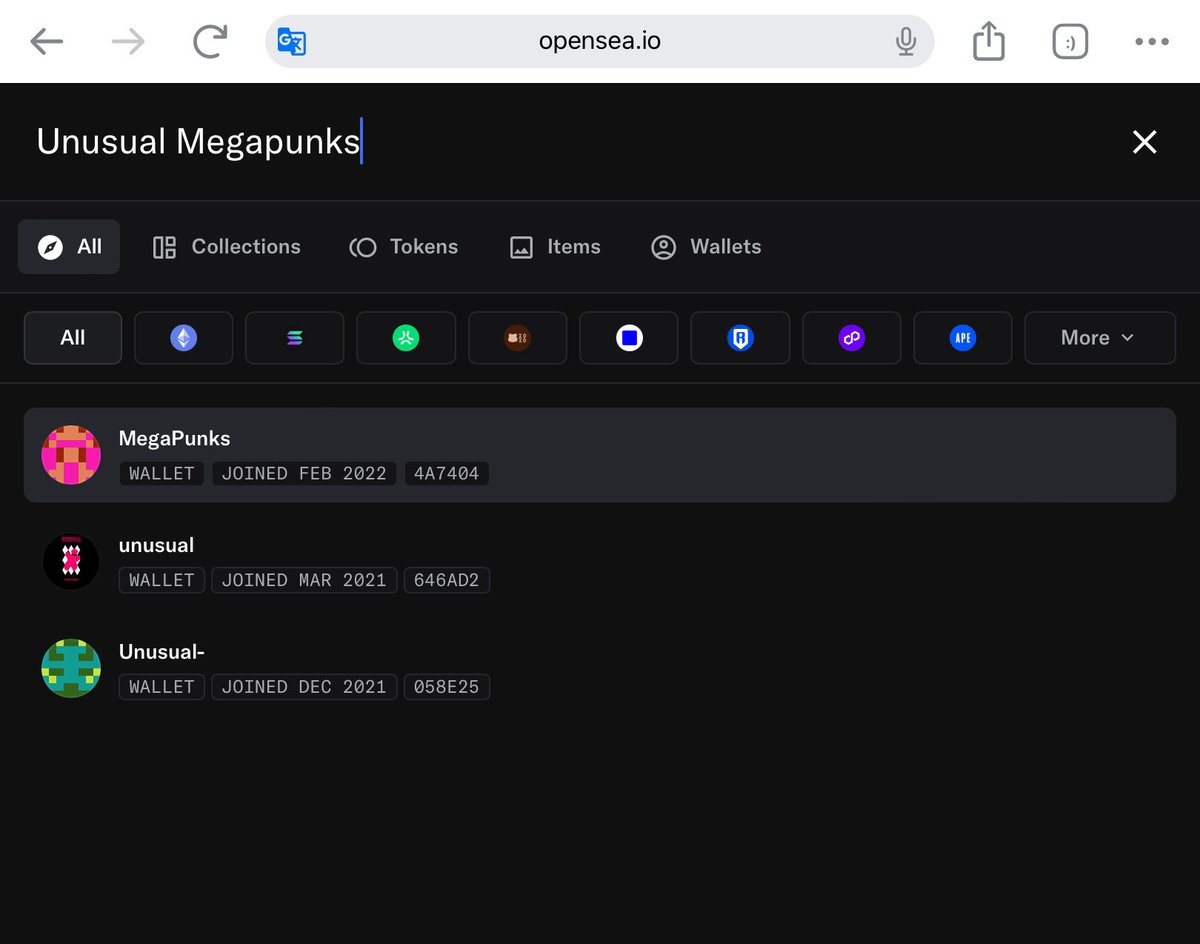Open the browser share menu
Screen dimensions: 1200x944
point(988,41)
